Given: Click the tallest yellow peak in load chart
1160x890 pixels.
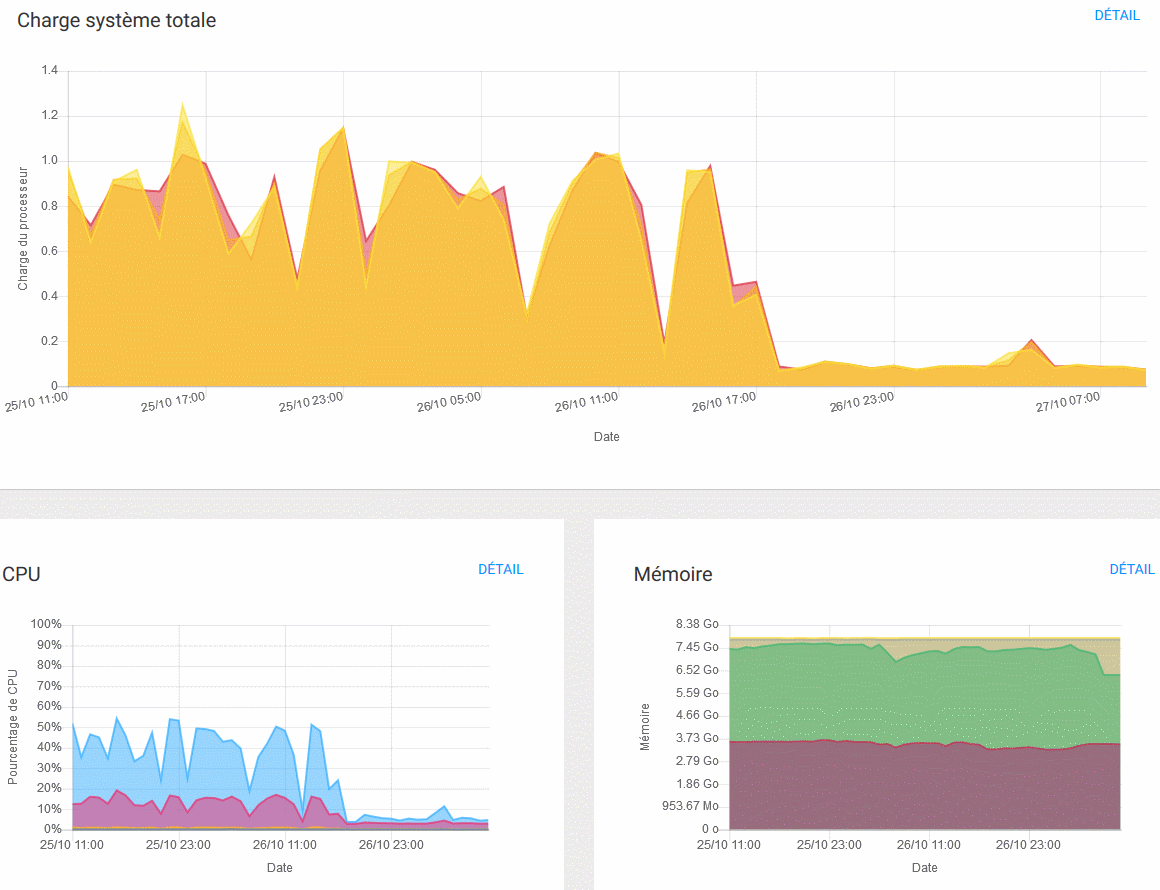Looking at the screenshot, I should click(x=182, y=105).
